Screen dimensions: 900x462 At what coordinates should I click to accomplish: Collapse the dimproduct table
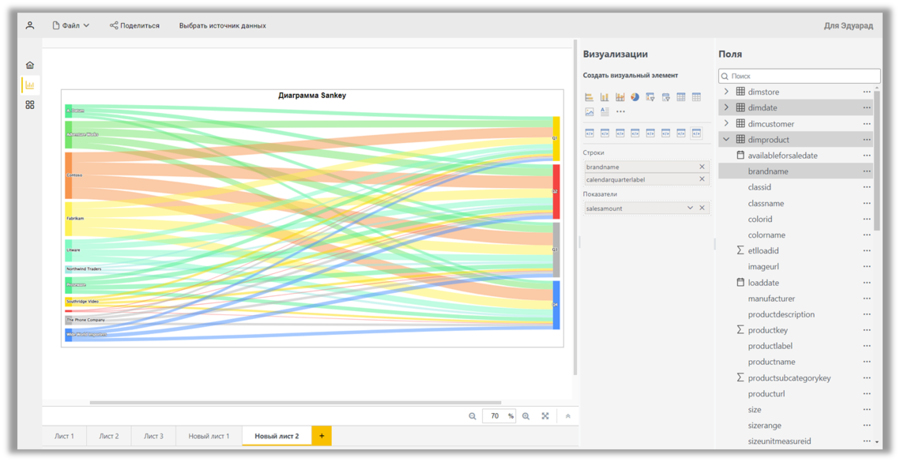(x=727, y=140)
